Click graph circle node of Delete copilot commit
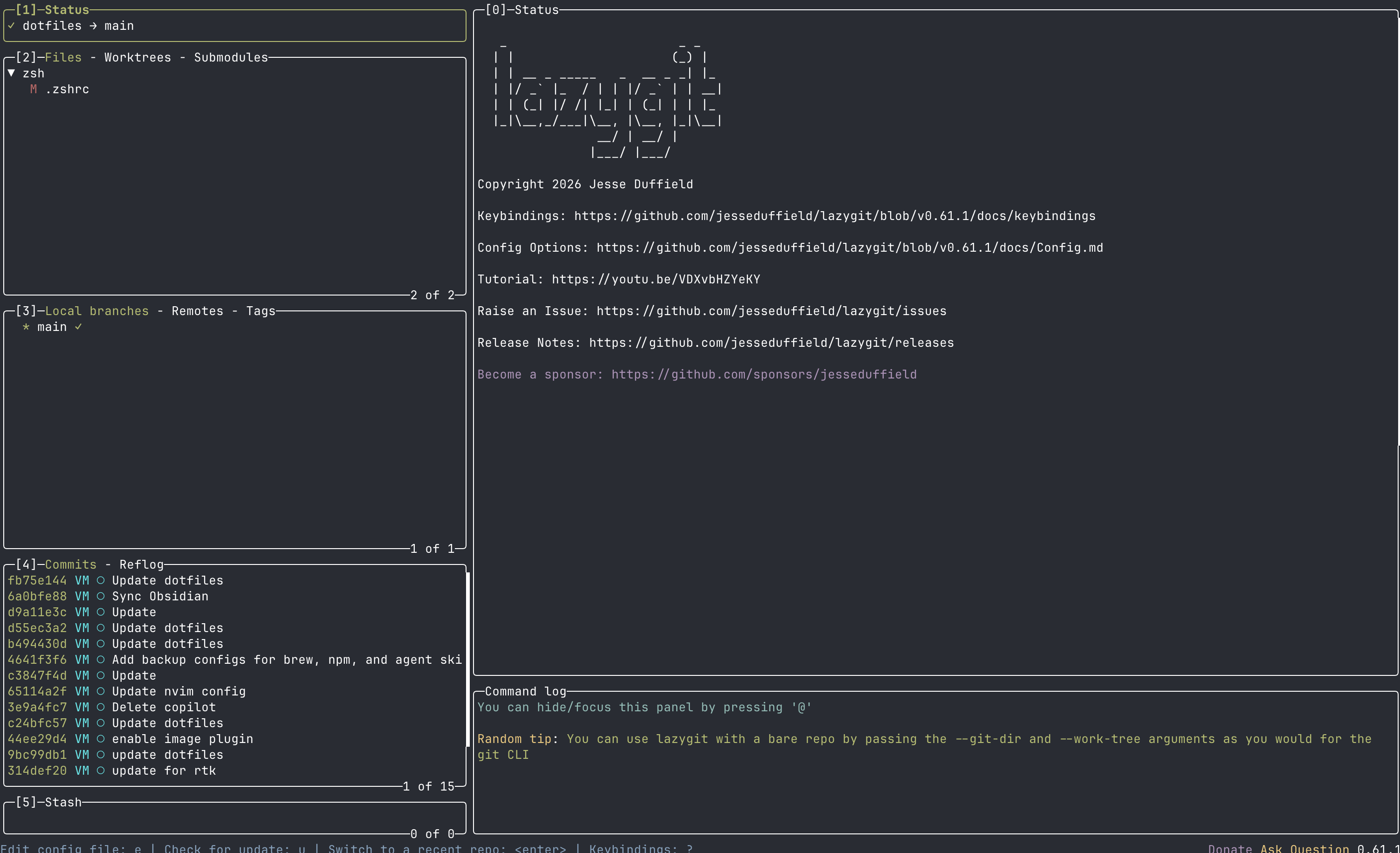 tap(101, 708)
